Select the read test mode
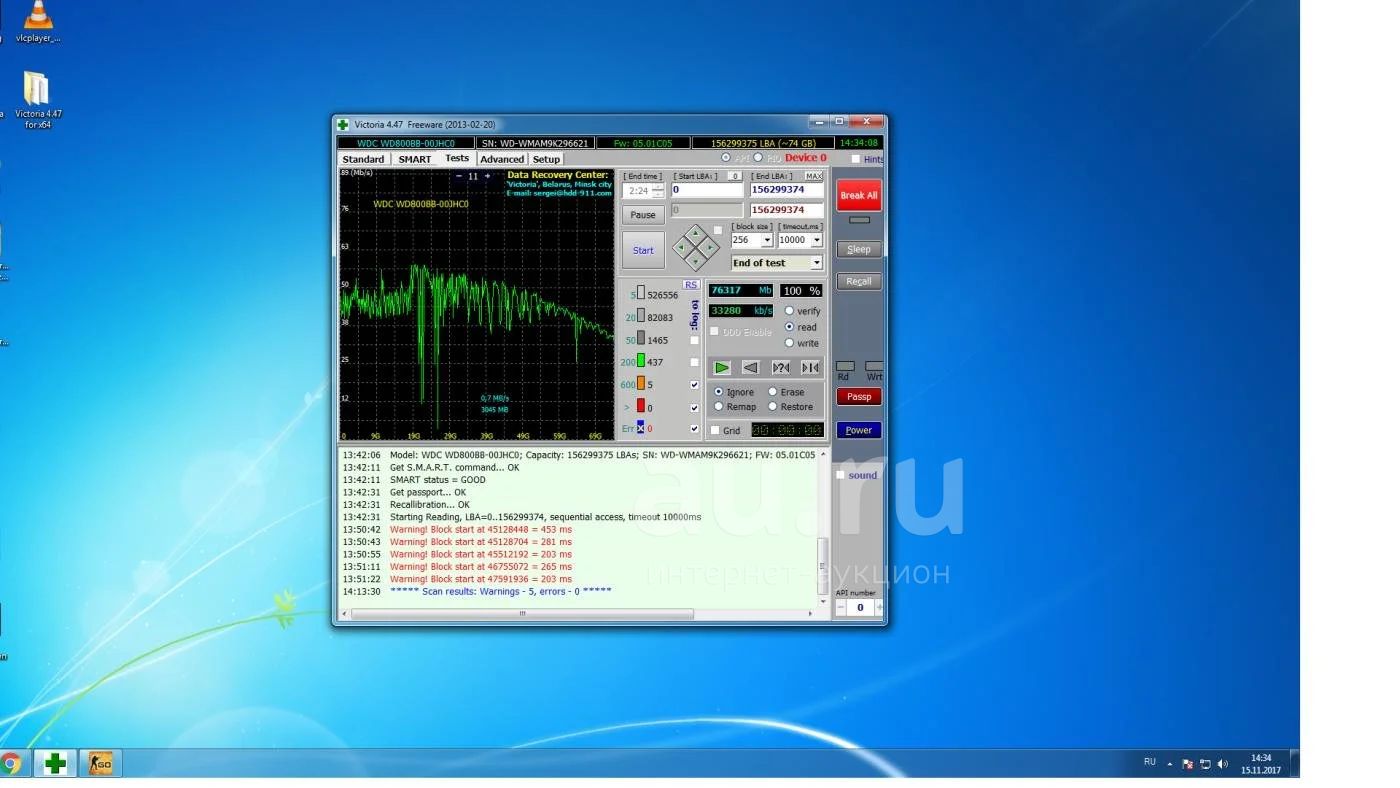 click(789, 327)
